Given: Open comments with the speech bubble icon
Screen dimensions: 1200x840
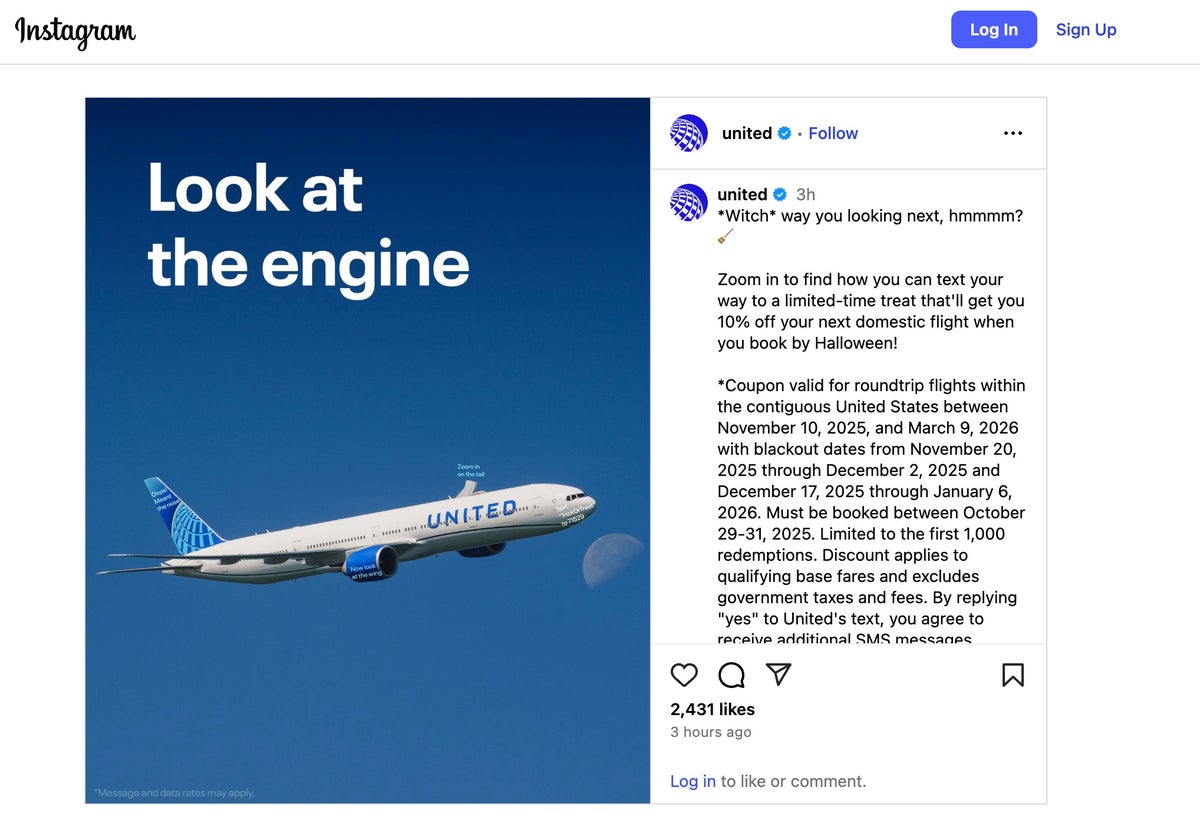Looking at the screenshot, I should pos(731,676).
